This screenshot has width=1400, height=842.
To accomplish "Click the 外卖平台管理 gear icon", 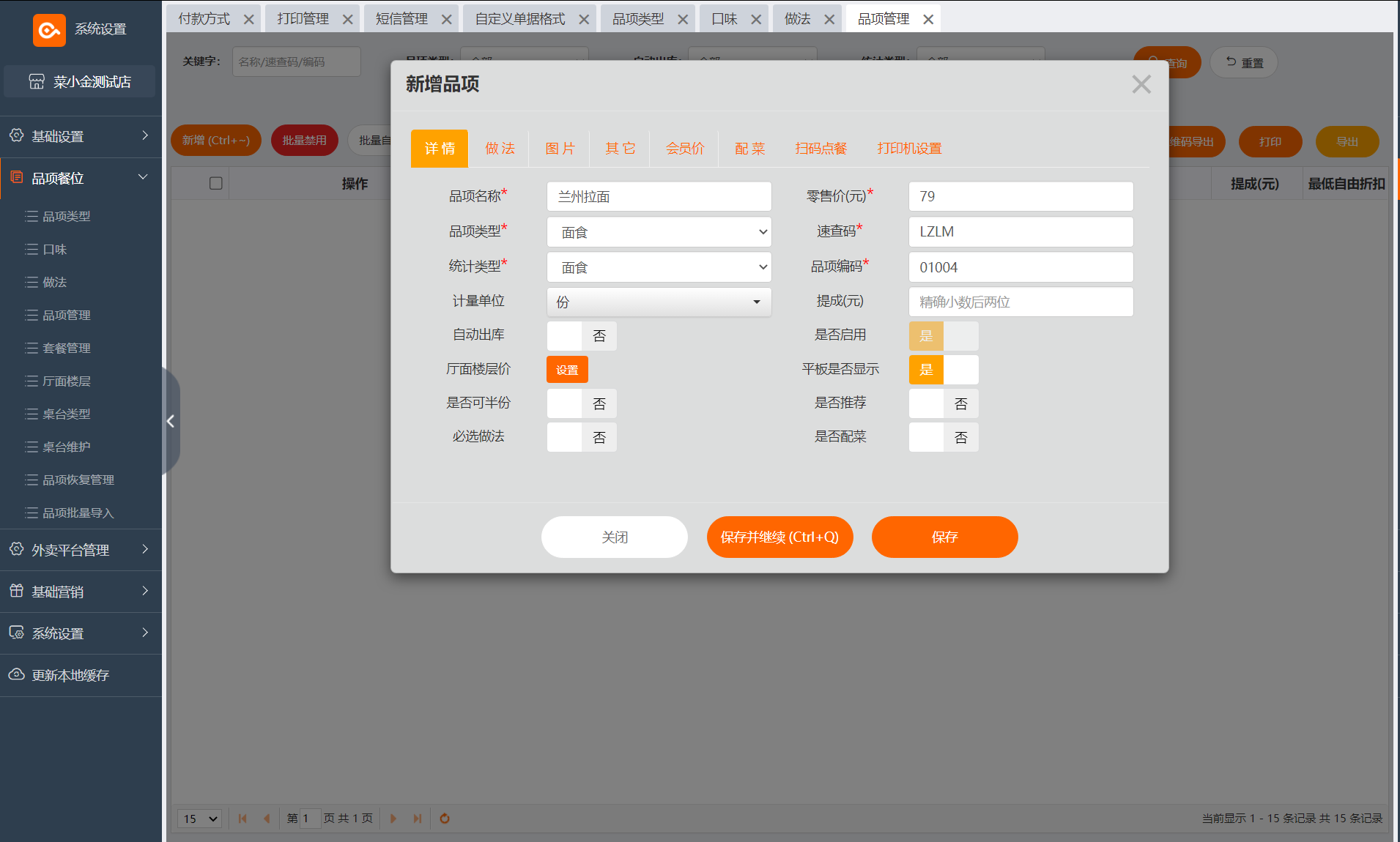I will [17, 549].
